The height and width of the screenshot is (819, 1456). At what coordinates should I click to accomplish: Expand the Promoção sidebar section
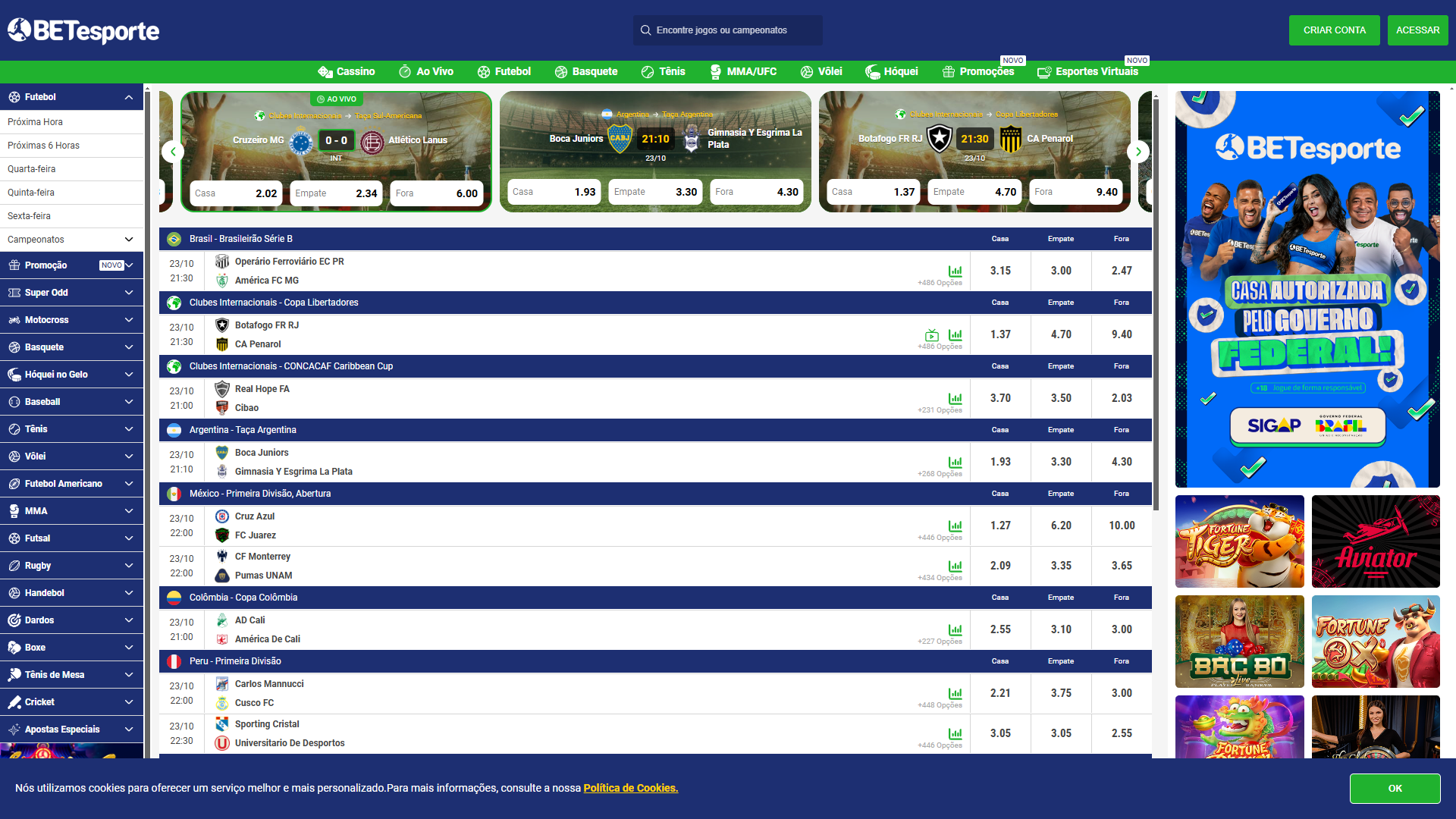click(129, 265)
